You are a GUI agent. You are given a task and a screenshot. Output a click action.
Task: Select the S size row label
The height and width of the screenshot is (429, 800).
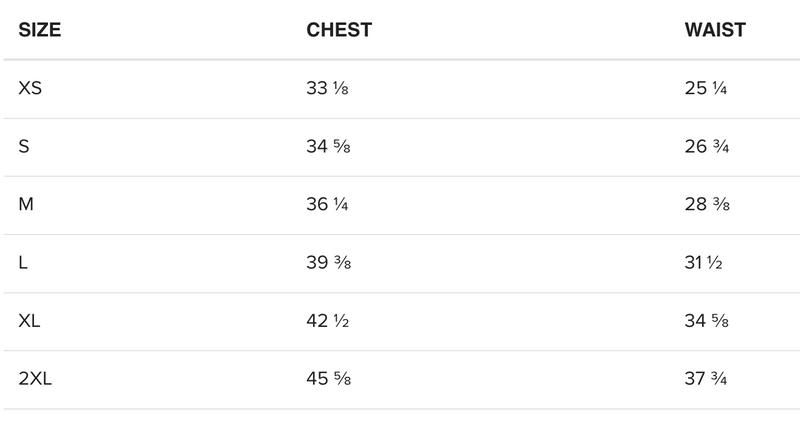click(x=24, y=147)
